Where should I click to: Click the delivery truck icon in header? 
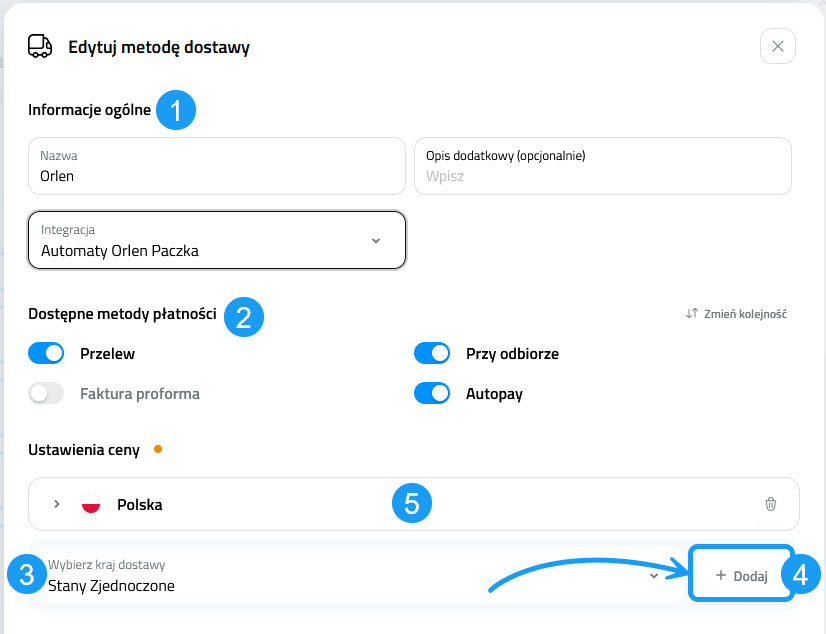[40, 47]
